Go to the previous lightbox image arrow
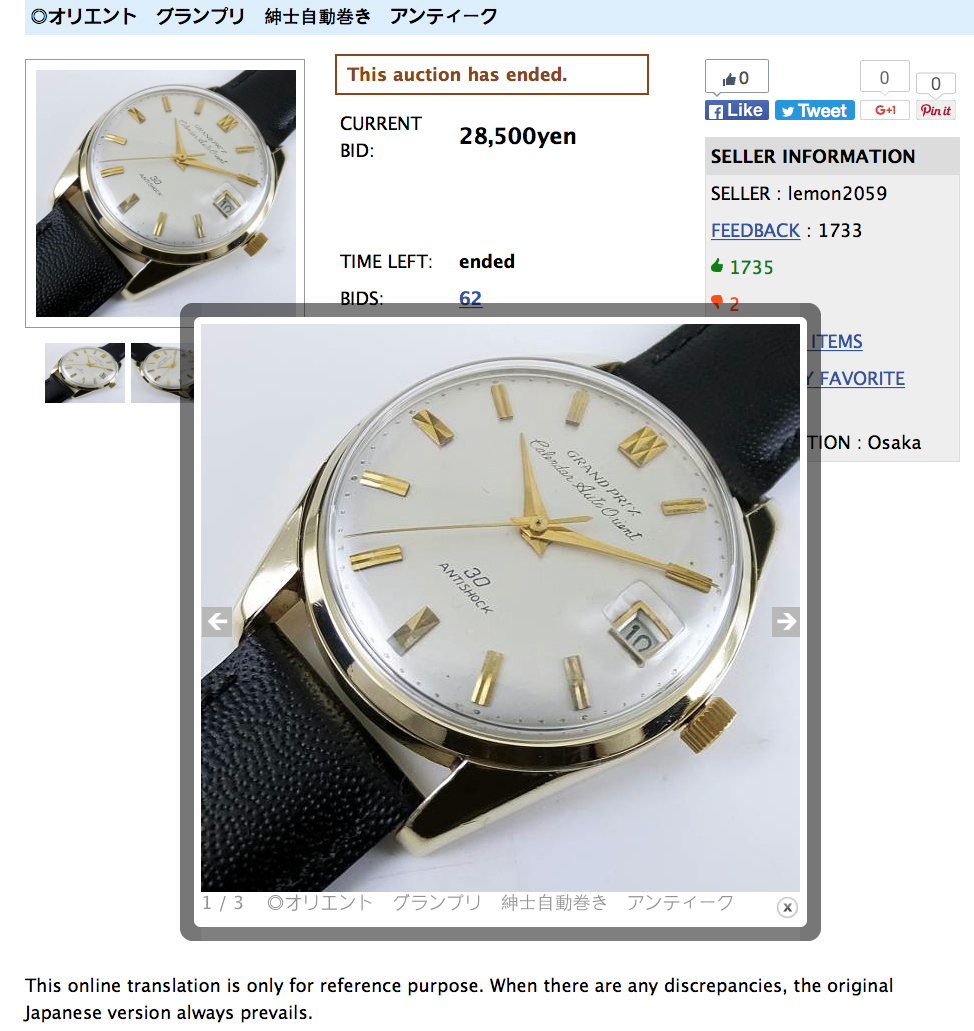974x1031 pixels. [216, 621]
